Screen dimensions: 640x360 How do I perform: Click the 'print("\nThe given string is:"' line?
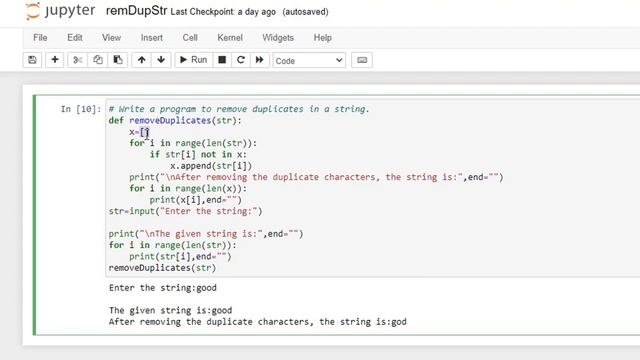(206, 234)
